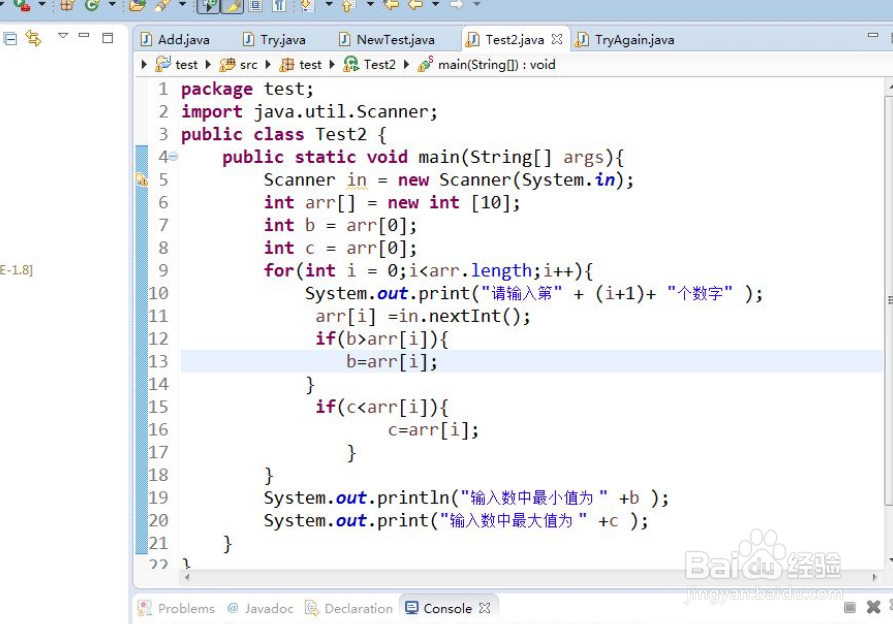Viewport: 893px width, 624px height.
Task: Click the Console Terminate square button
Action: tap(850, 607)
